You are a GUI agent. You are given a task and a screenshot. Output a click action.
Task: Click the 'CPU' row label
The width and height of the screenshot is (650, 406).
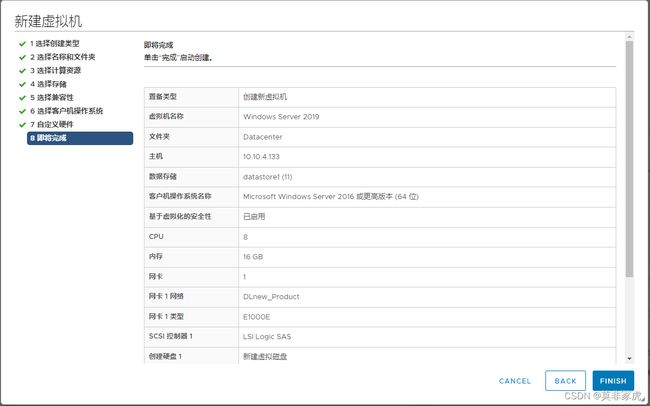coord(156,237)
